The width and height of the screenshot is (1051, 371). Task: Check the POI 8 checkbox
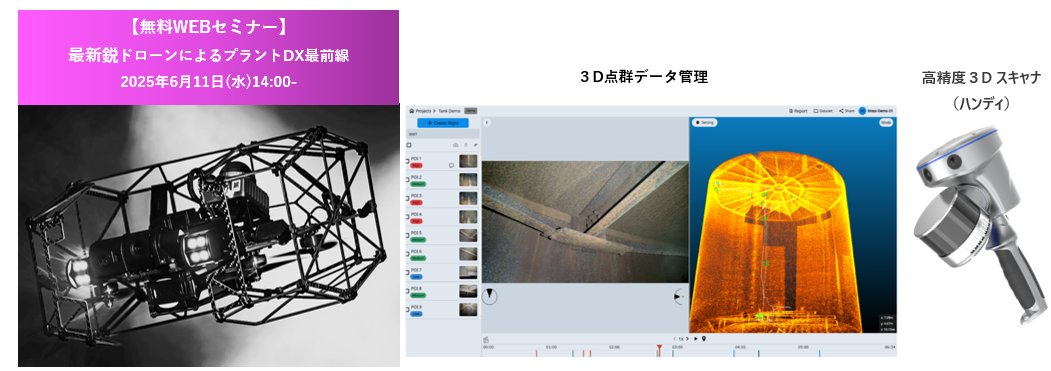(x=408, y=291)
